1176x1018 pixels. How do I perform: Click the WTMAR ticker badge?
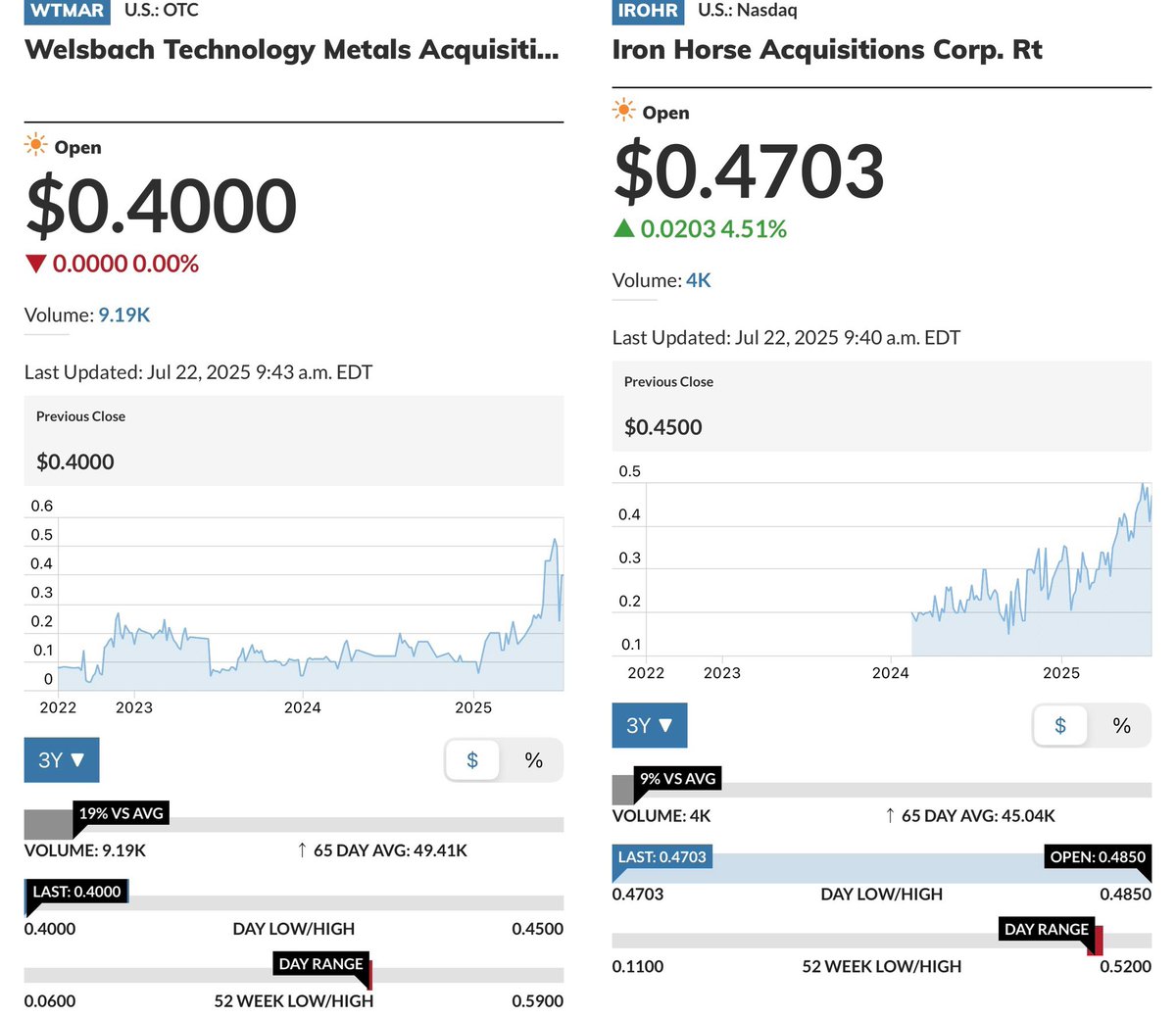coord(67,12)
